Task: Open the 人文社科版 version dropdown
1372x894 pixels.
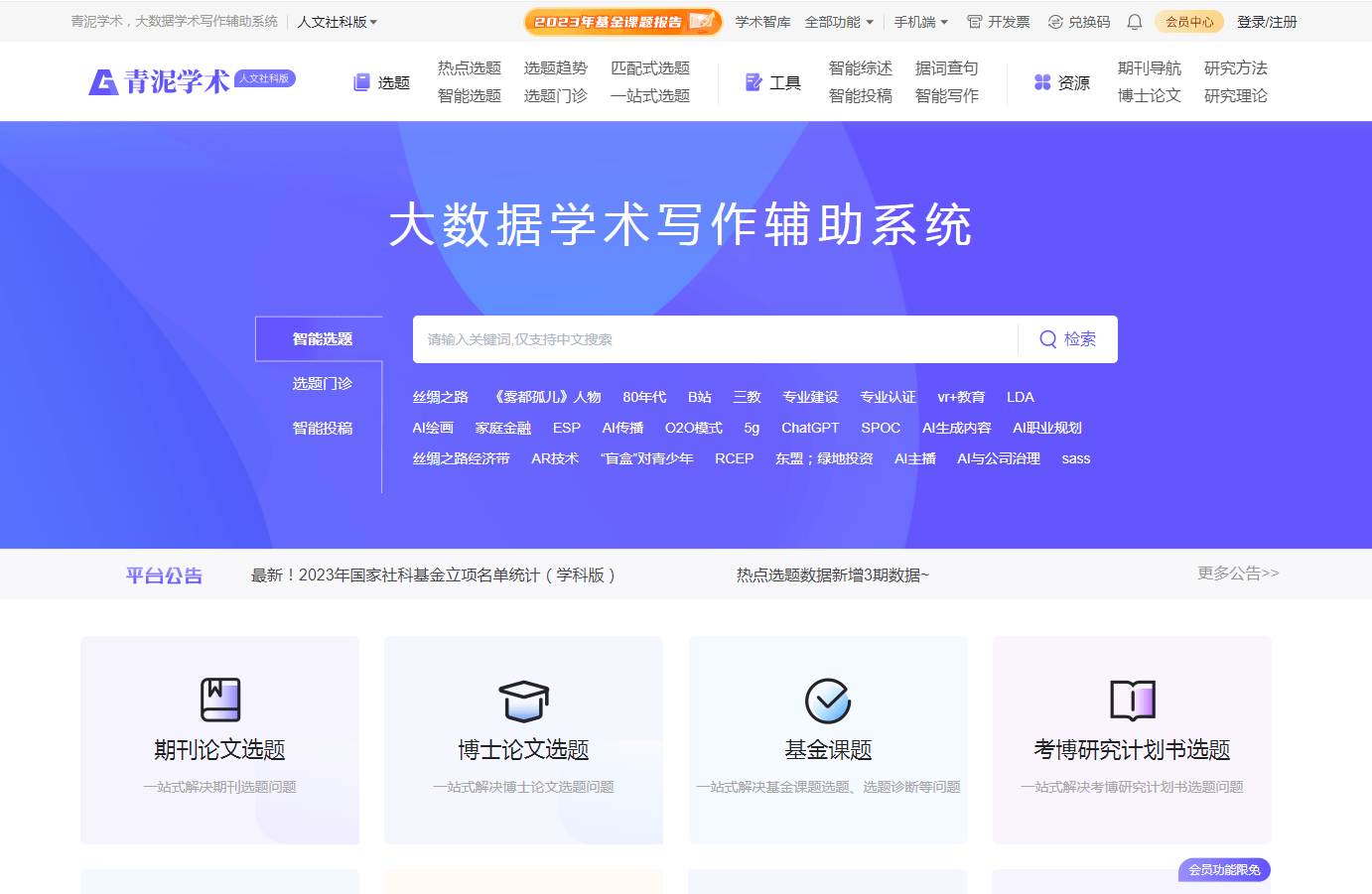Action: (336, 20)
